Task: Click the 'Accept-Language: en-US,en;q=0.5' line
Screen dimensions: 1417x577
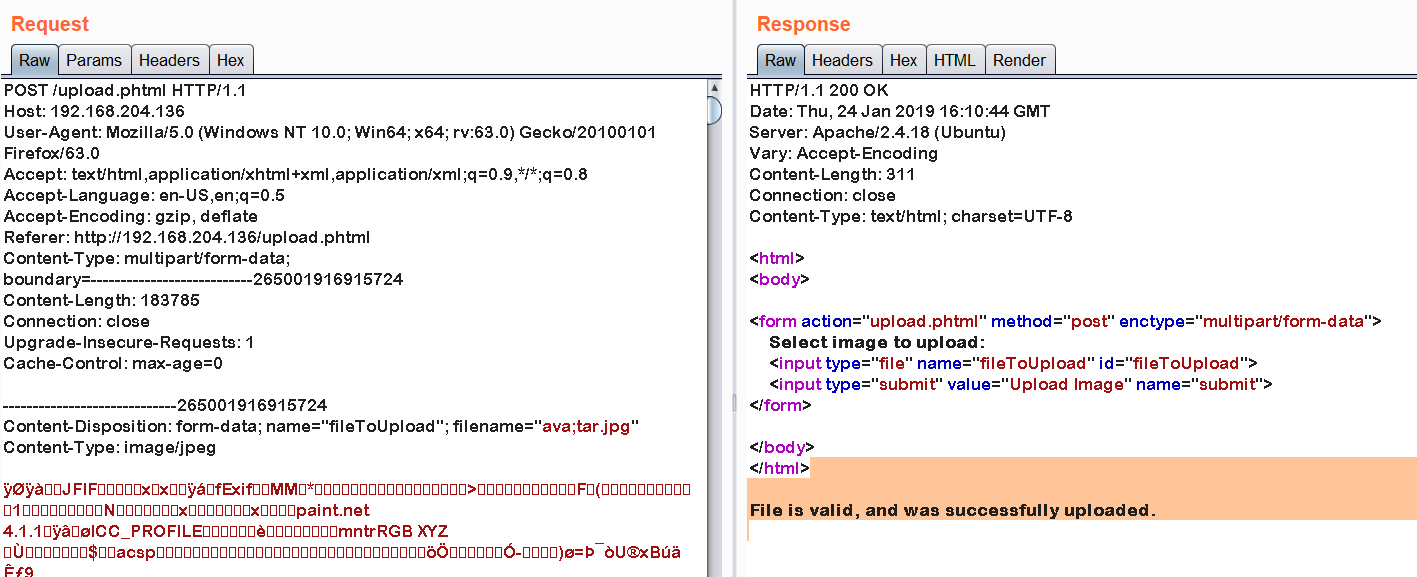Action: pos(145,195)
